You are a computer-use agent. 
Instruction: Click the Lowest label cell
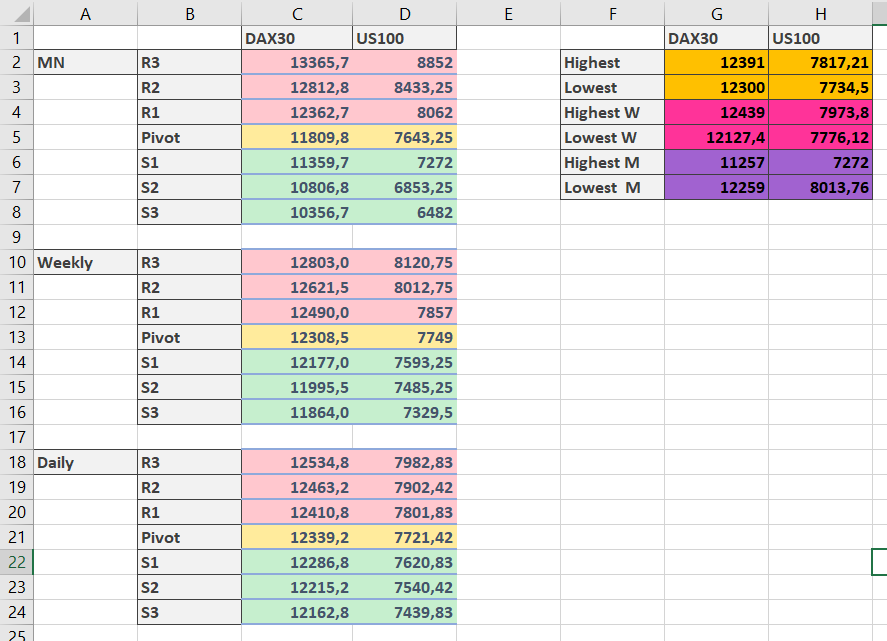(613, 87)
